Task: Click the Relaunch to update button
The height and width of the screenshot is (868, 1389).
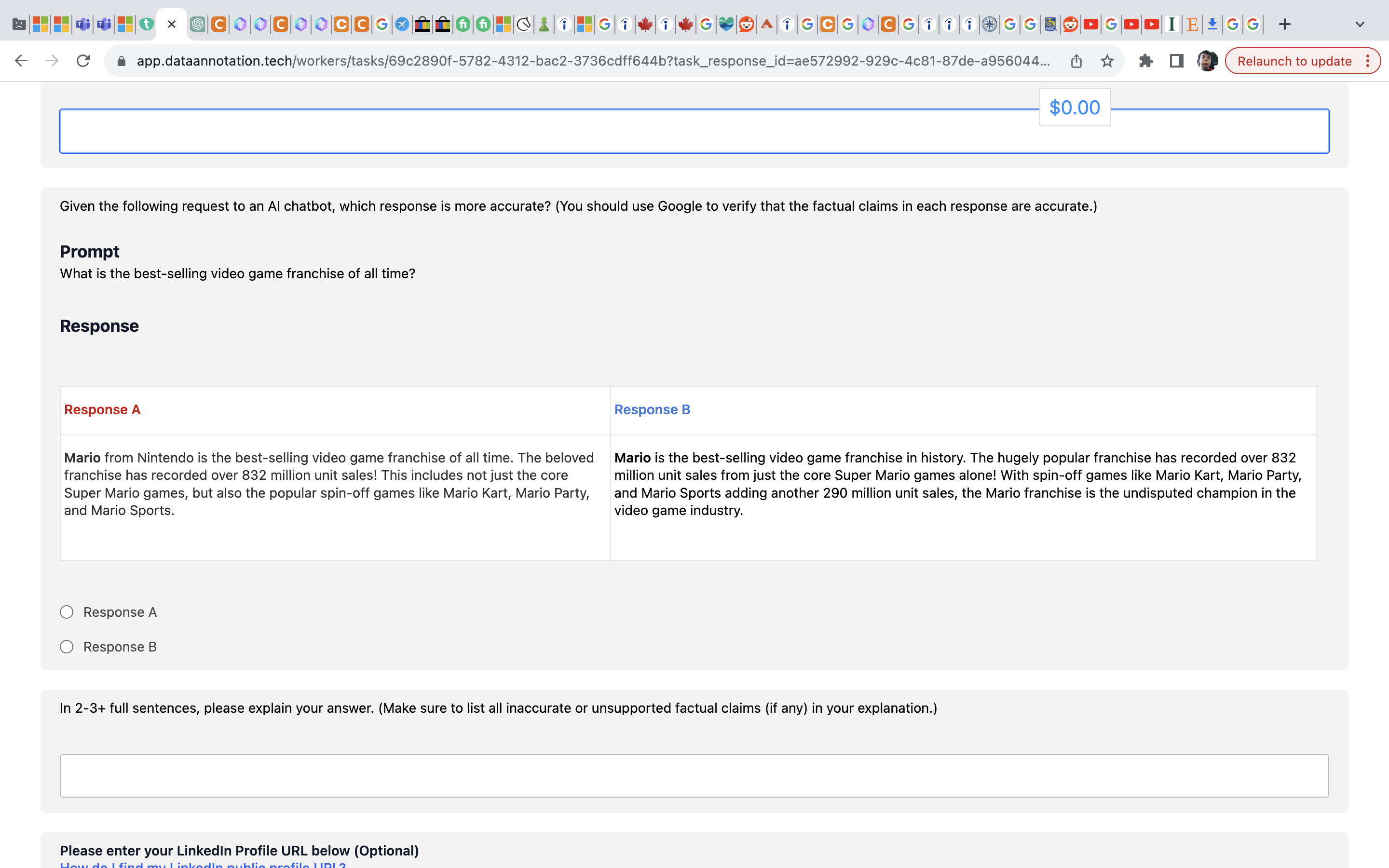Action: [1294, 60]
